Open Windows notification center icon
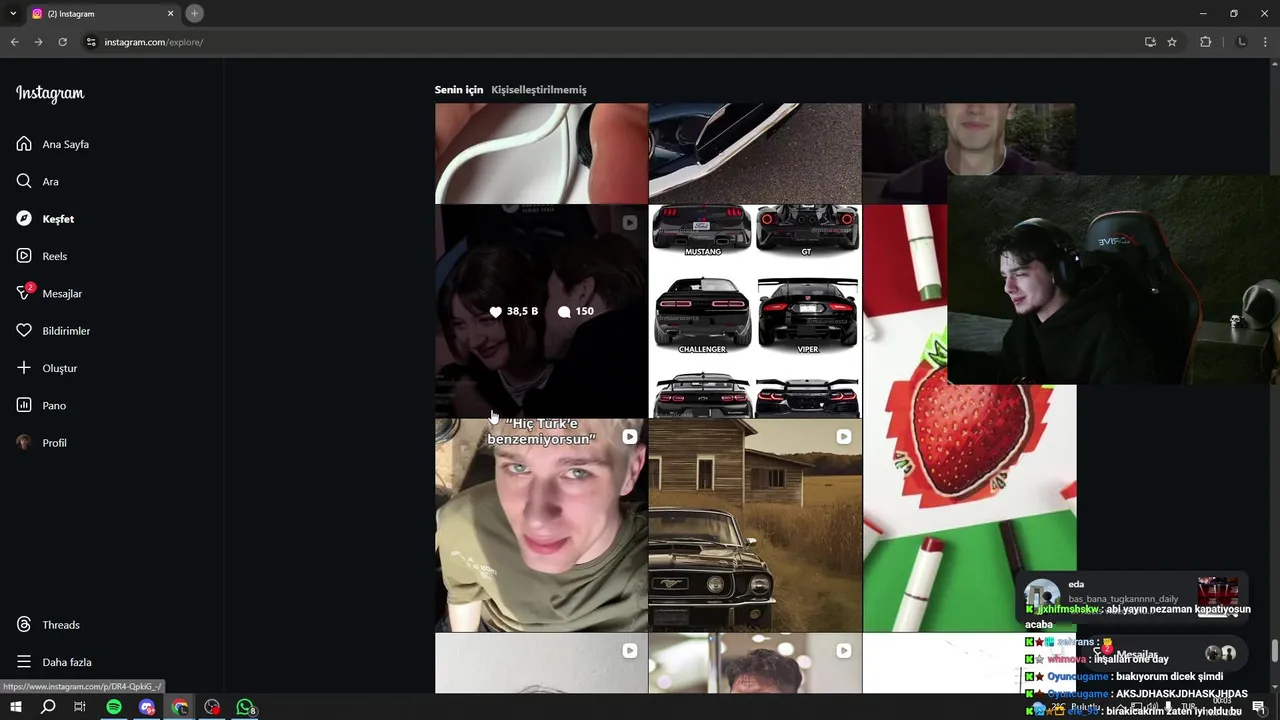Screen dimensions: 1280x720 (x=1259, y=707)
